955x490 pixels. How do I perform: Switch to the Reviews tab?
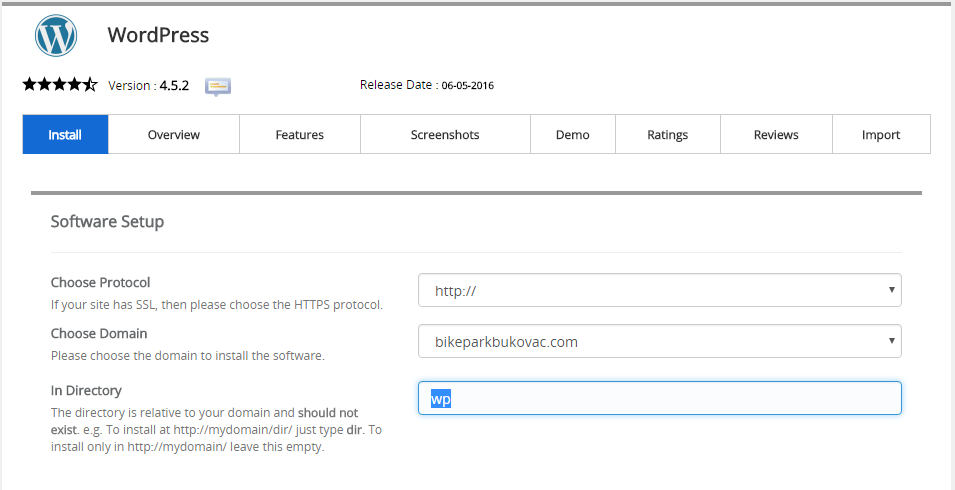[776, 135]
